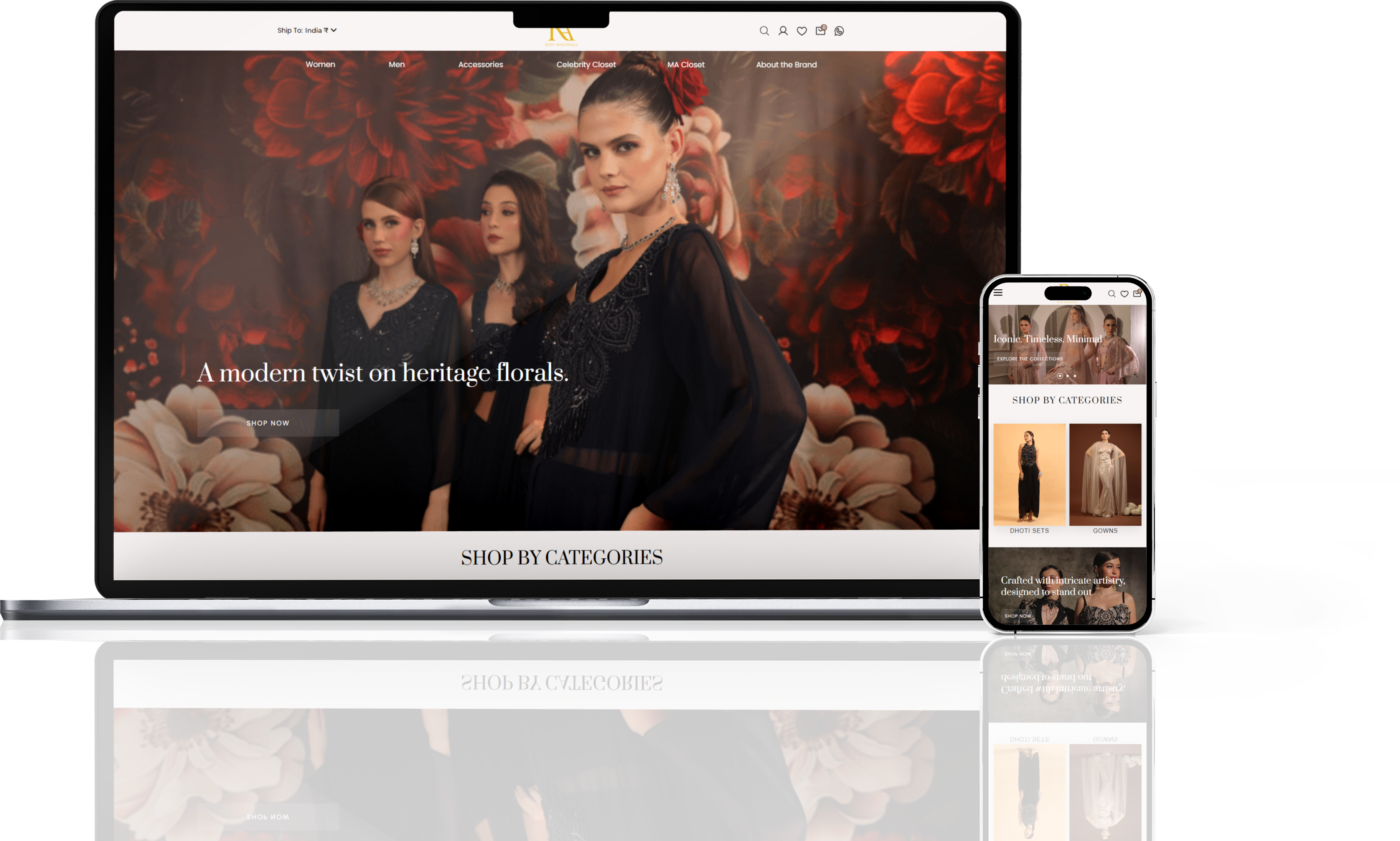
Task: Tap the mobile search icon
Action: coord(1111,294)
